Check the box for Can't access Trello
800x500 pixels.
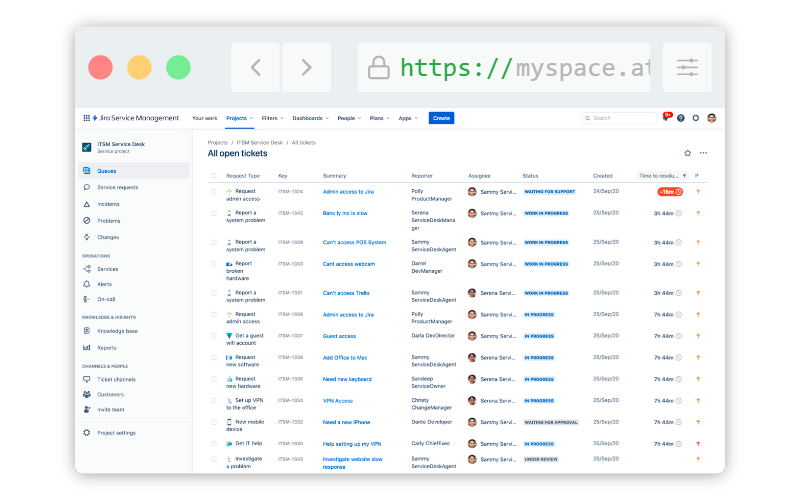(x=214, y=293)
